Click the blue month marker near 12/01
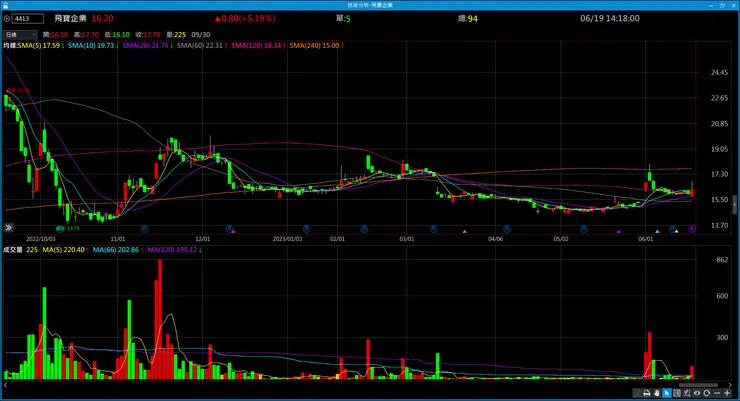The image size is (740, 401). [x=229, y=229]
